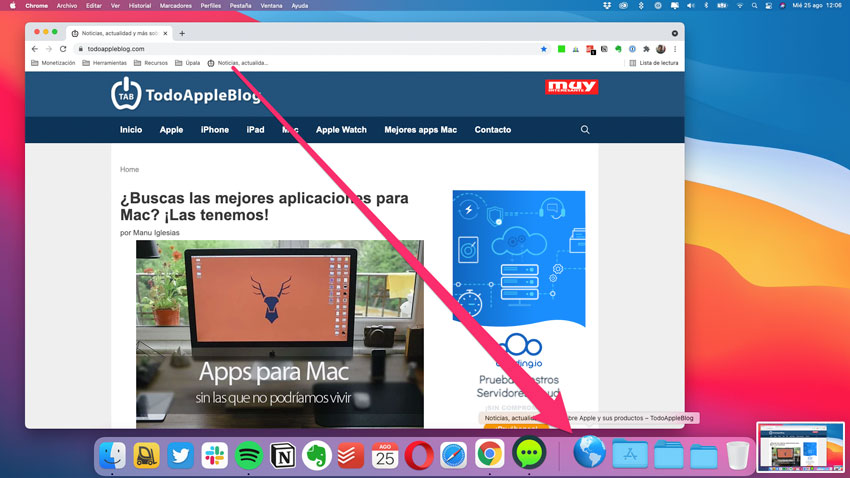Image resolution: width=850 pixels, height=478 pixels.
Task: Open the Twitter app in the Dock
Action: point(181,455)
